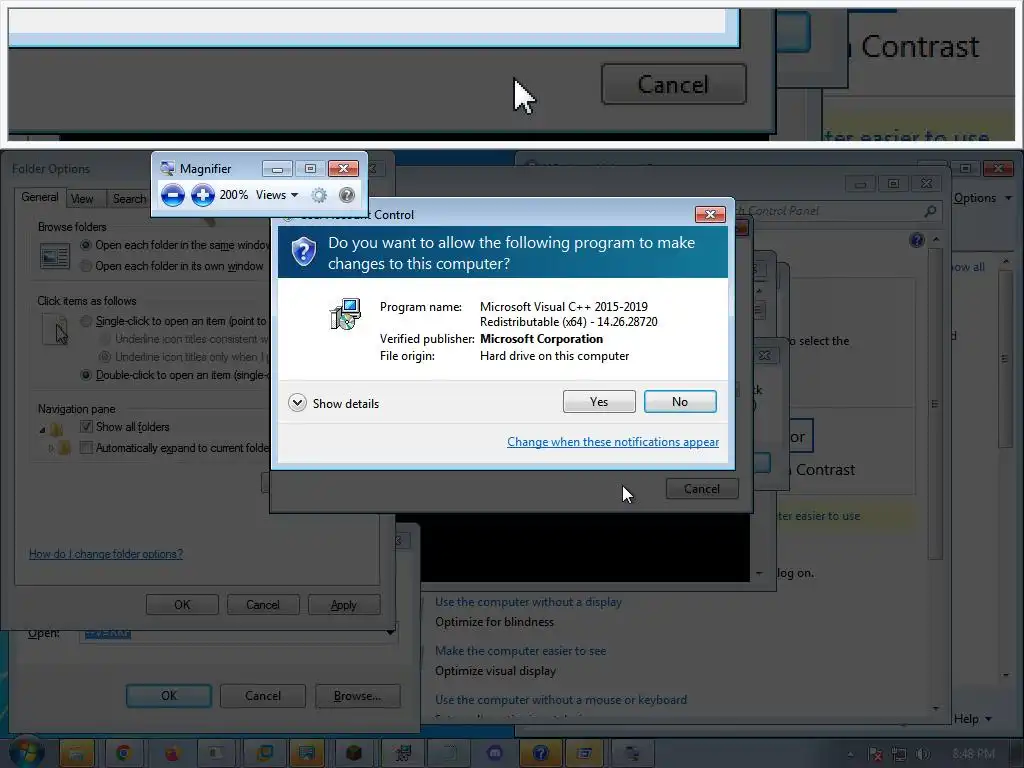Open the dark cube taskbar icon
The width and height of the screenshot is (1024, 768).
[354, 754]
